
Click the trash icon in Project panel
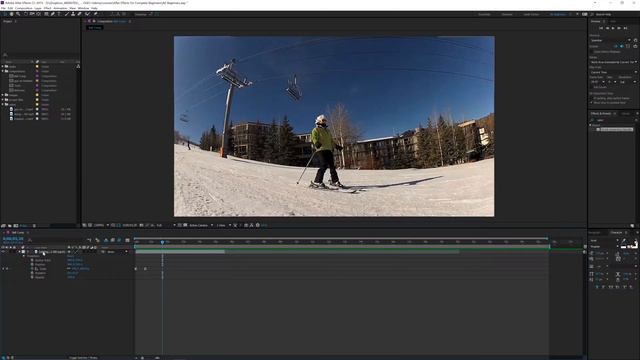pos(34,225)
